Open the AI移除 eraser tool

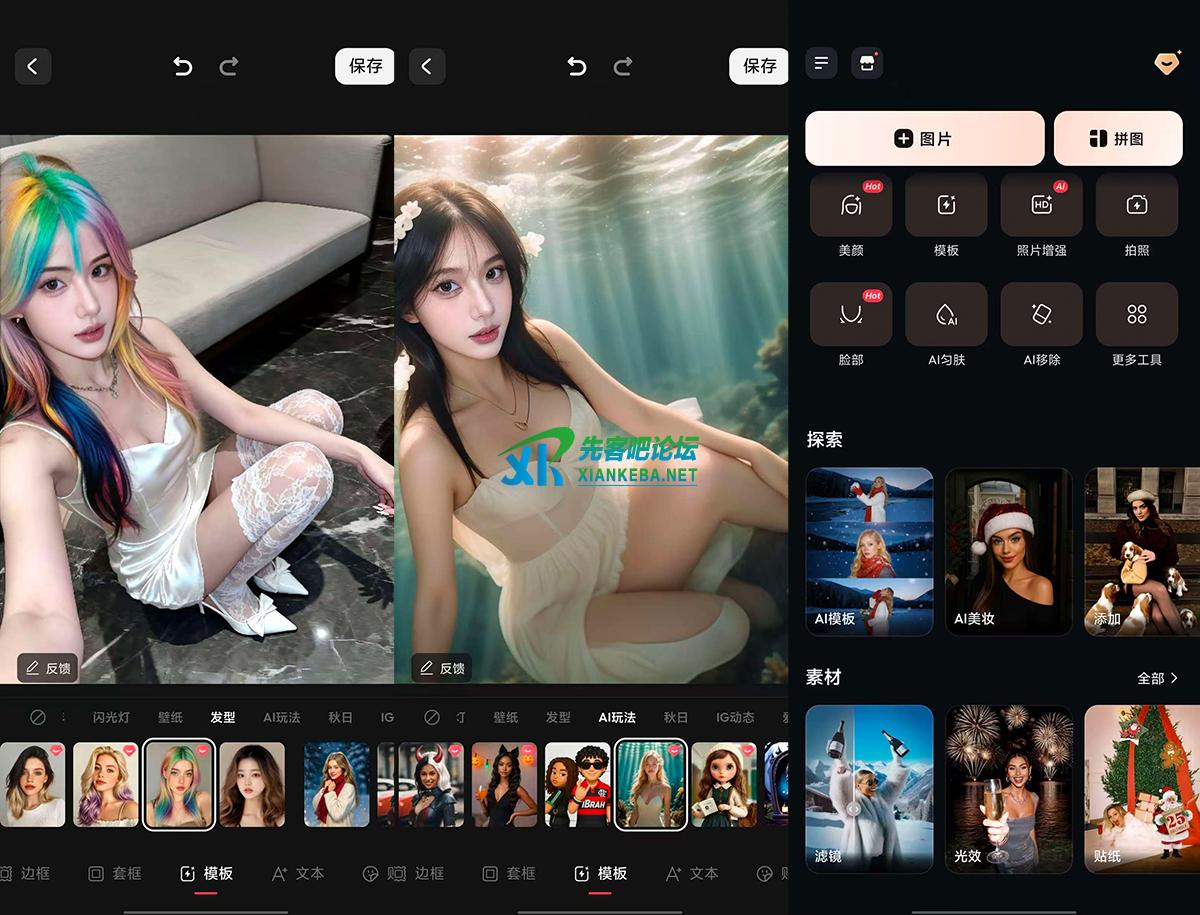point(1041,314)
